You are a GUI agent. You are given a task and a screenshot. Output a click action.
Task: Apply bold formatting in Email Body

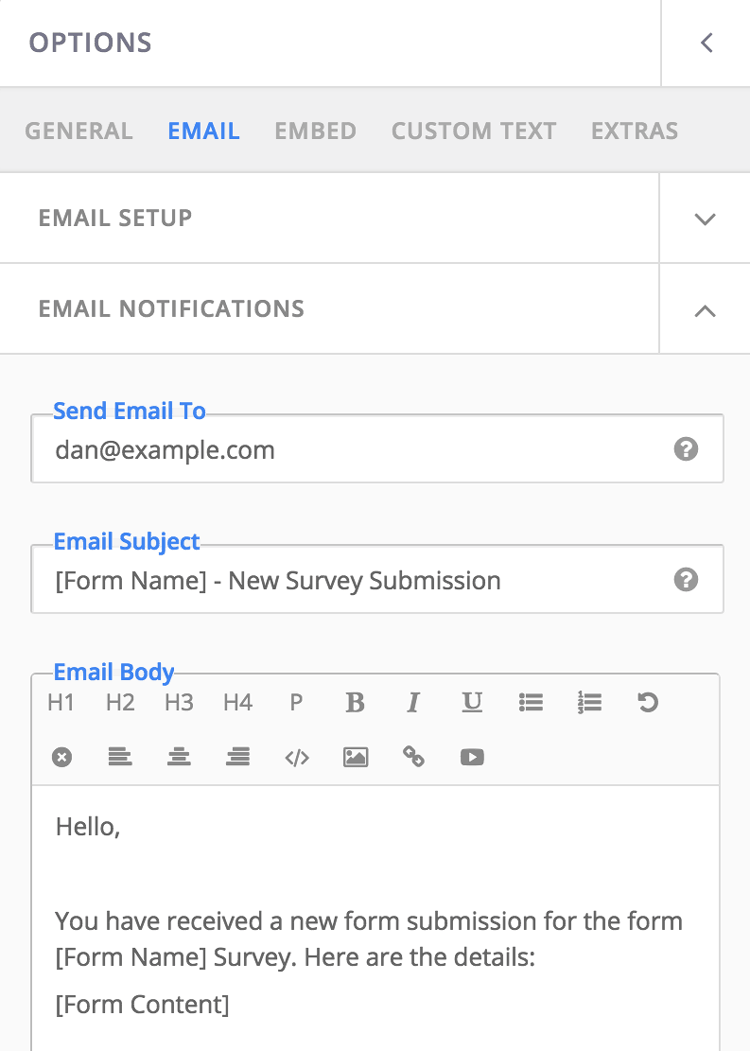pyautogui.click(x=355, y=702)
